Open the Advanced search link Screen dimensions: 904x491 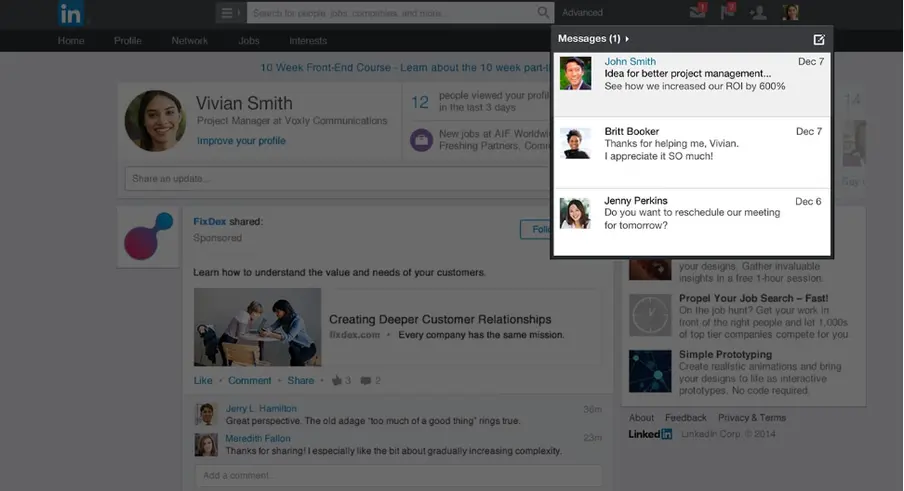[x=582, y=13]
